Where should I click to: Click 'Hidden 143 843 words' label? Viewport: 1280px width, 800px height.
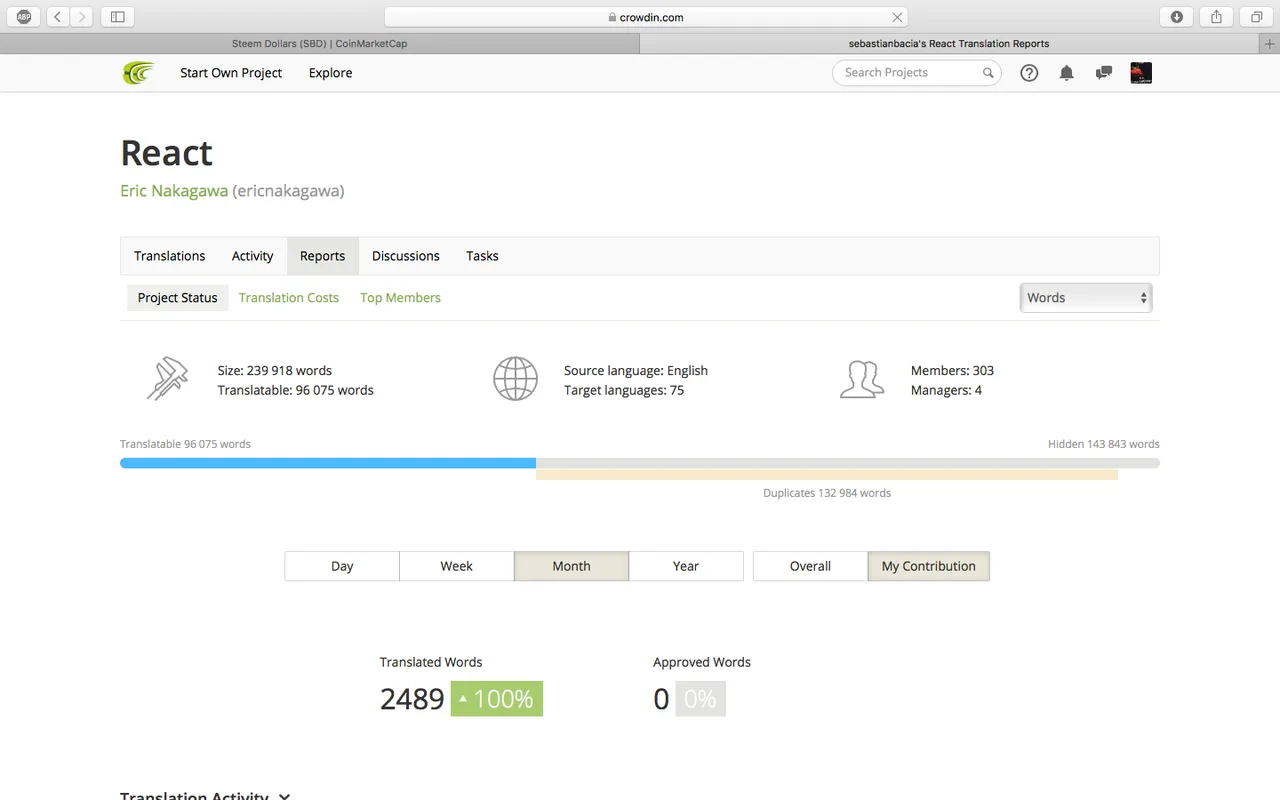click(1104, 444)
